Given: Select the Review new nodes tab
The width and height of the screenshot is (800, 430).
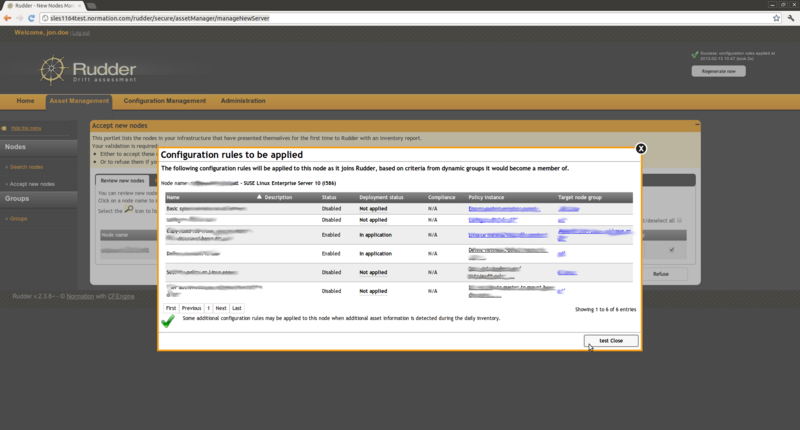Looking at the screenshot, I should click(x=122, y=181).
